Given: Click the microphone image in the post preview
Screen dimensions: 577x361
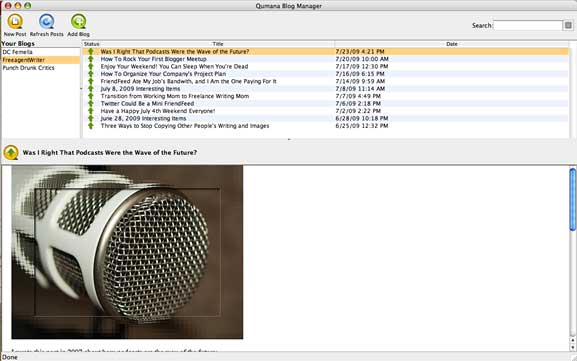Looking at the screenshot, I should 127,252.
